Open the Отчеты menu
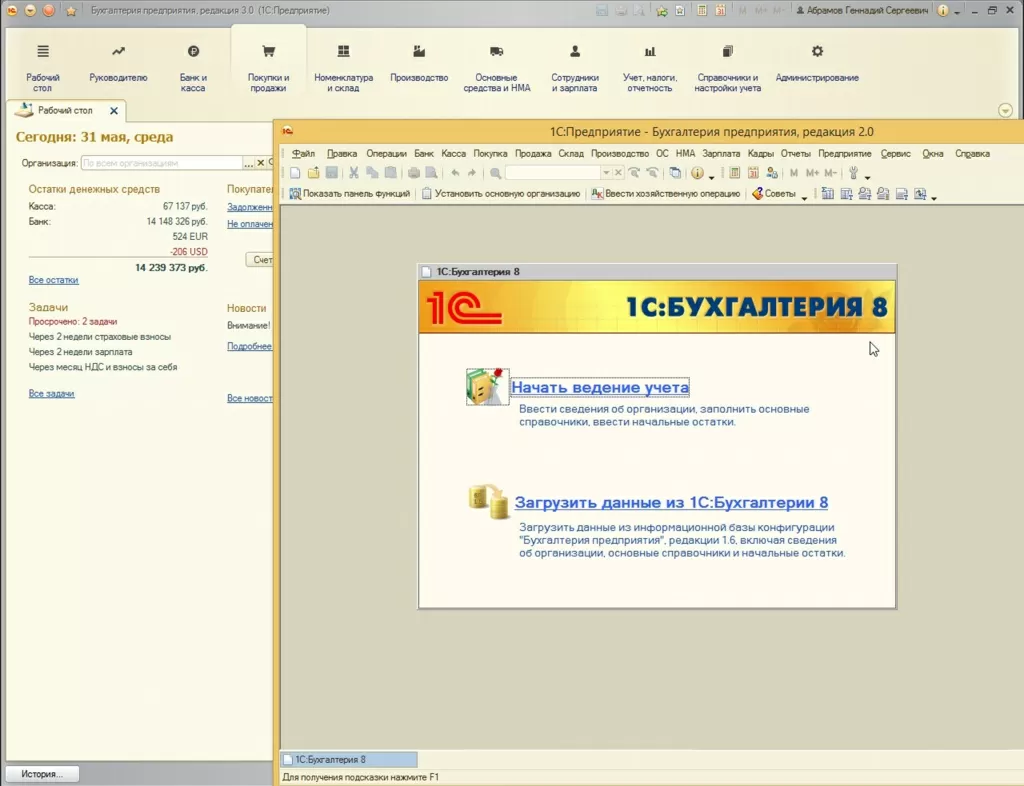1024x786 pixels. tap(795, 153)
